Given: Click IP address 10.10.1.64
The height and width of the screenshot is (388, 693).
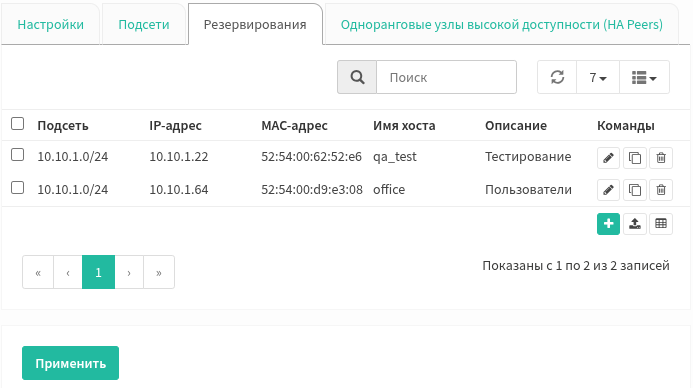Looking at the screenshot, I should point(179,190).
